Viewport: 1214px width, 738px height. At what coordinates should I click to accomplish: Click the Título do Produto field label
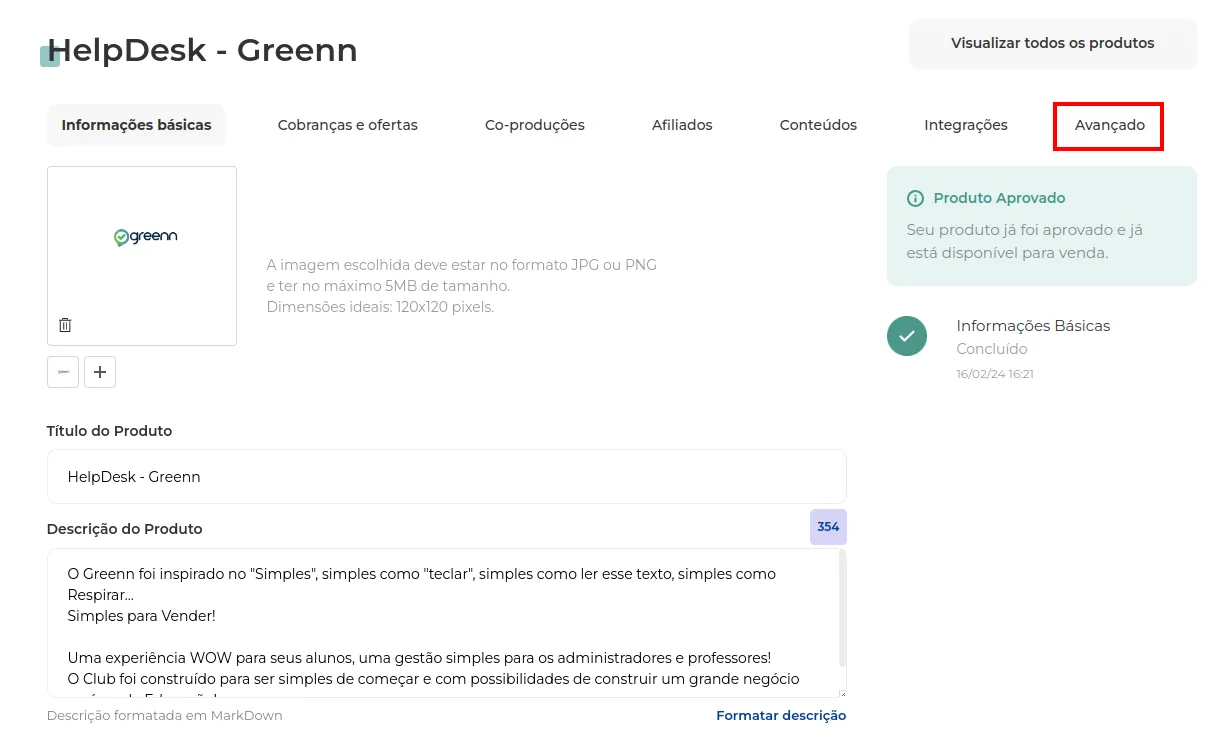(x=109, y=431)
